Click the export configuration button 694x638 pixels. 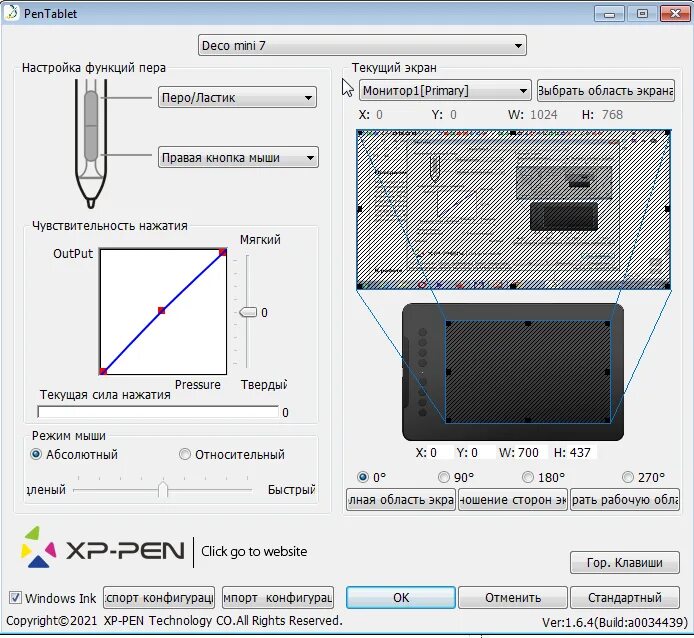coord(159,598)
